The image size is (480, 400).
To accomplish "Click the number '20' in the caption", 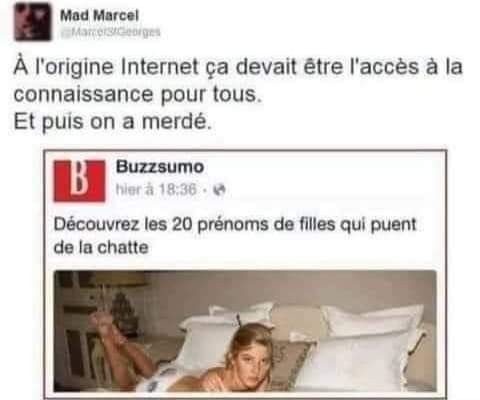I will pyautogui.click(x=182, y=224).
